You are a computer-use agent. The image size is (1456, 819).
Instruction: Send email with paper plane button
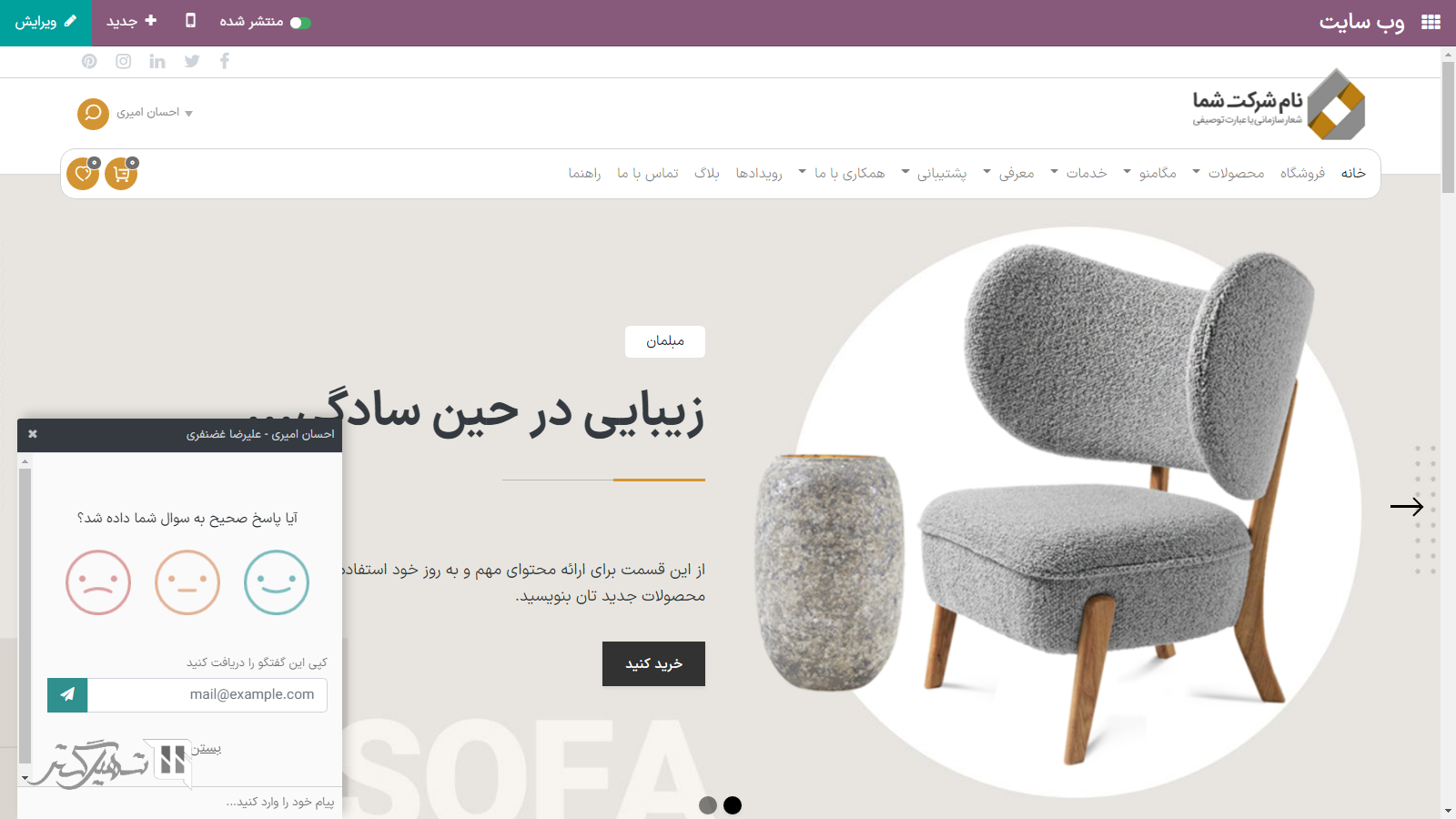67,694
